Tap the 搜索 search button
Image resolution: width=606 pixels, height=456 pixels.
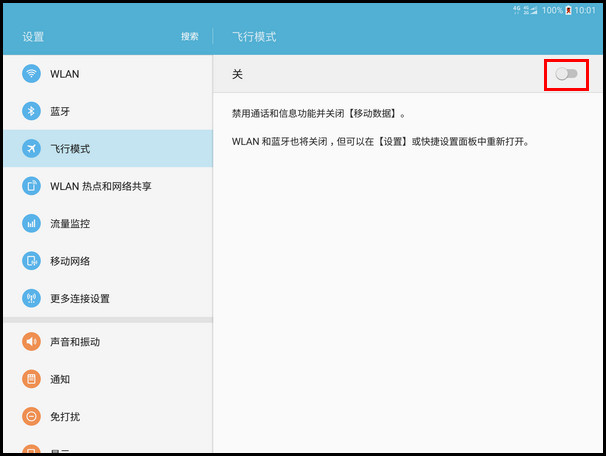pos(190,36)
